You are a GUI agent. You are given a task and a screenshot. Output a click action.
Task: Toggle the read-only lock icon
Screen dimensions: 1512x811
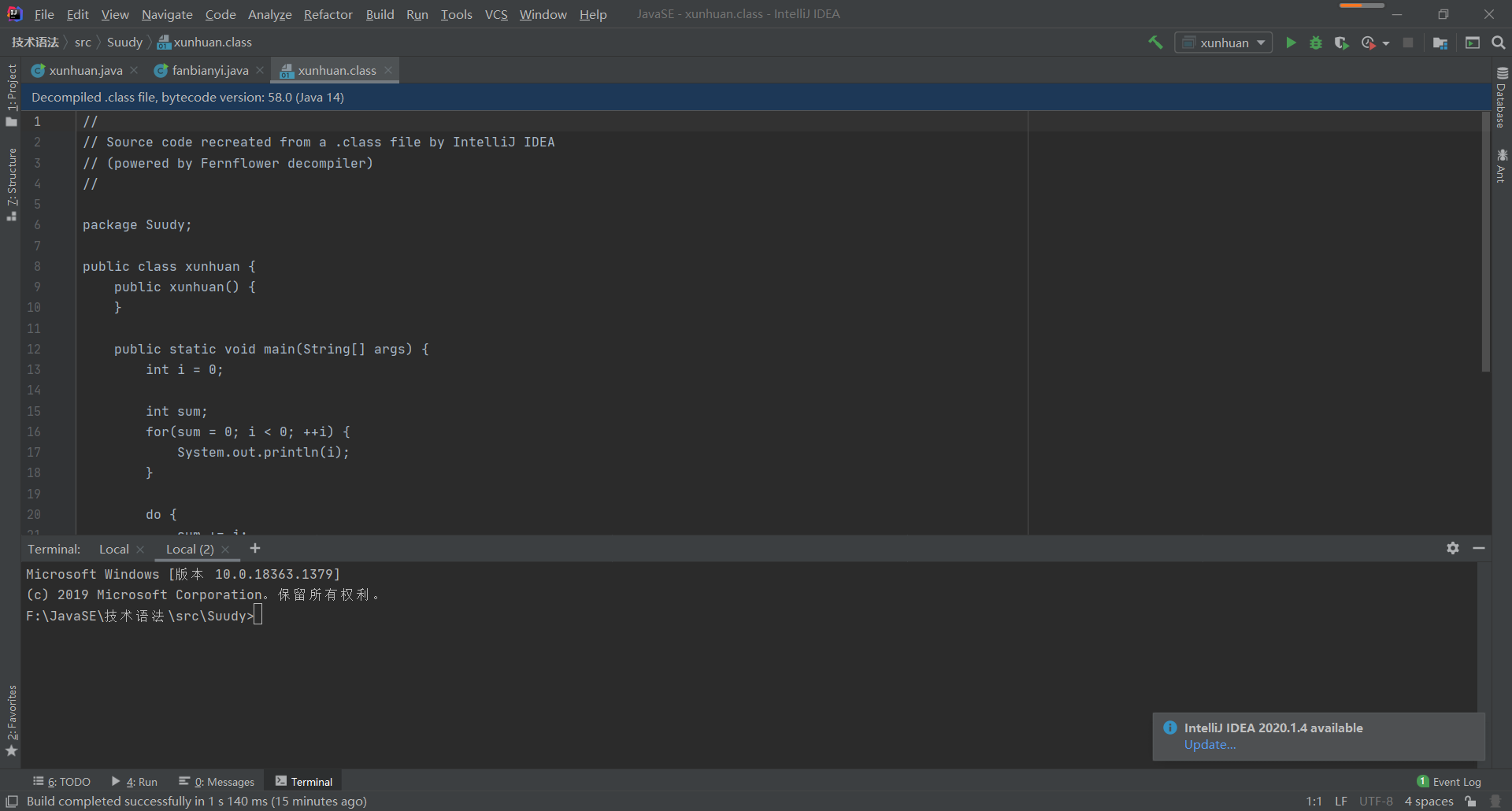(x=1470, y=802)
